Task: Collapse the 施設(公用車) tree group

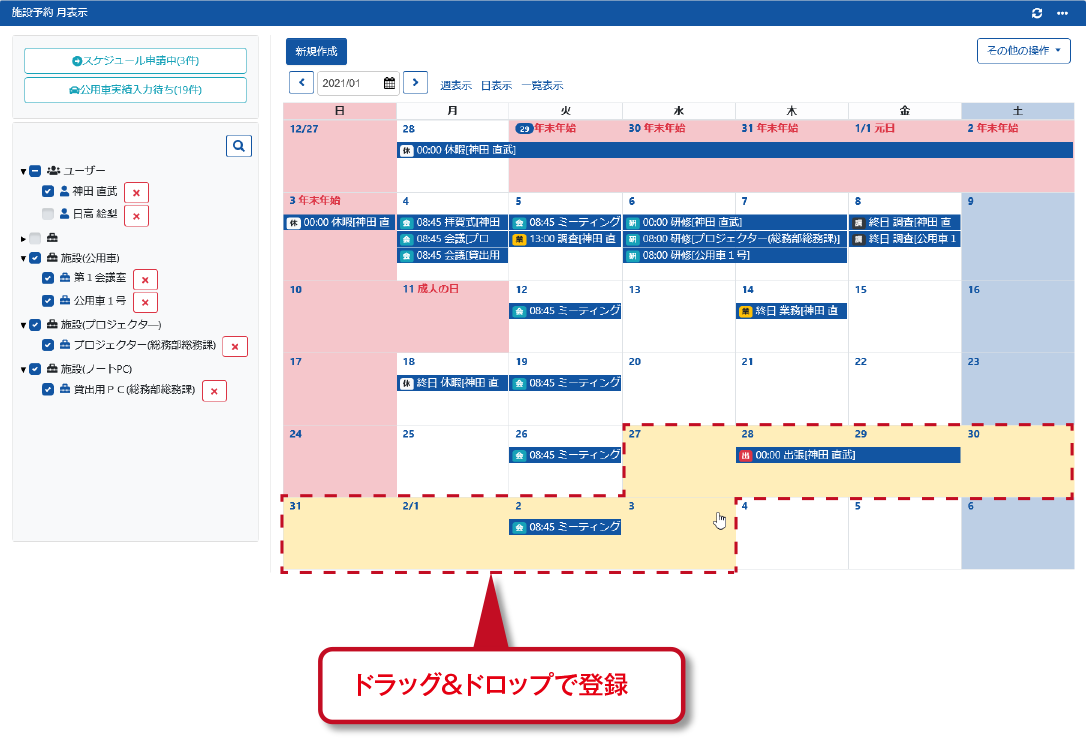Action: tap(23, 258)
